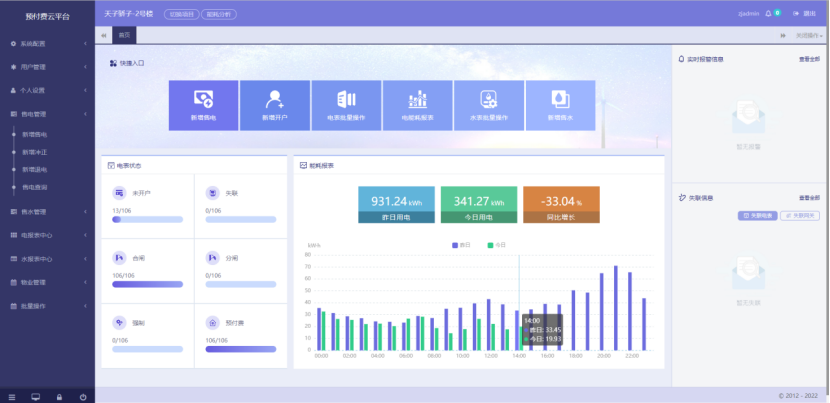The height and width of the screenshot is (403, 830).
Task: Click the notification bell icon
Action: coord(768,14)
